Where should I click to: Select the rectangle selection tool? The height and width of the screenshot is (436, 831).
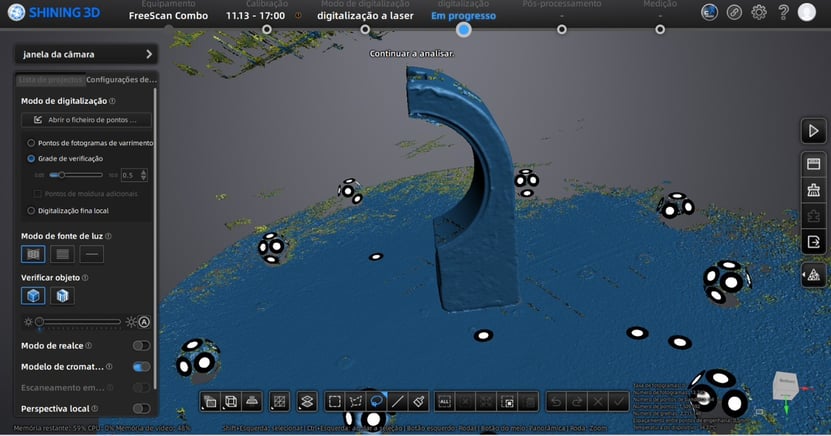coord(335,401)
